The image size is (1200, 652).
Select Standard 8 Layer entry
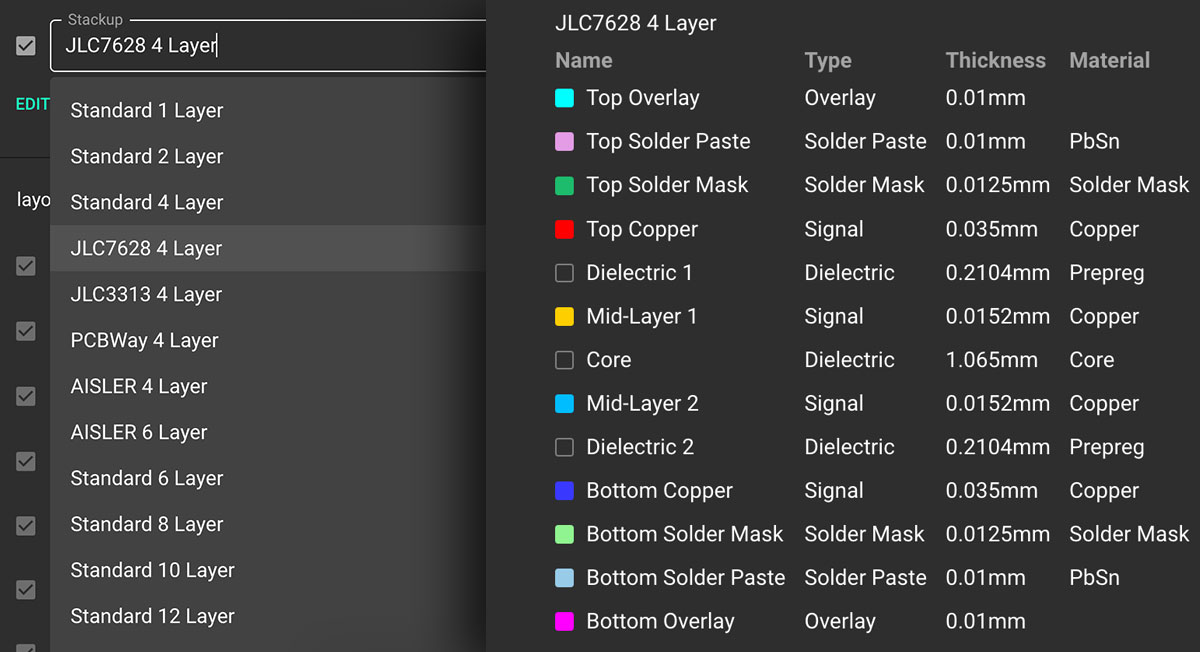pyautogui.click(x=147, y=525)
